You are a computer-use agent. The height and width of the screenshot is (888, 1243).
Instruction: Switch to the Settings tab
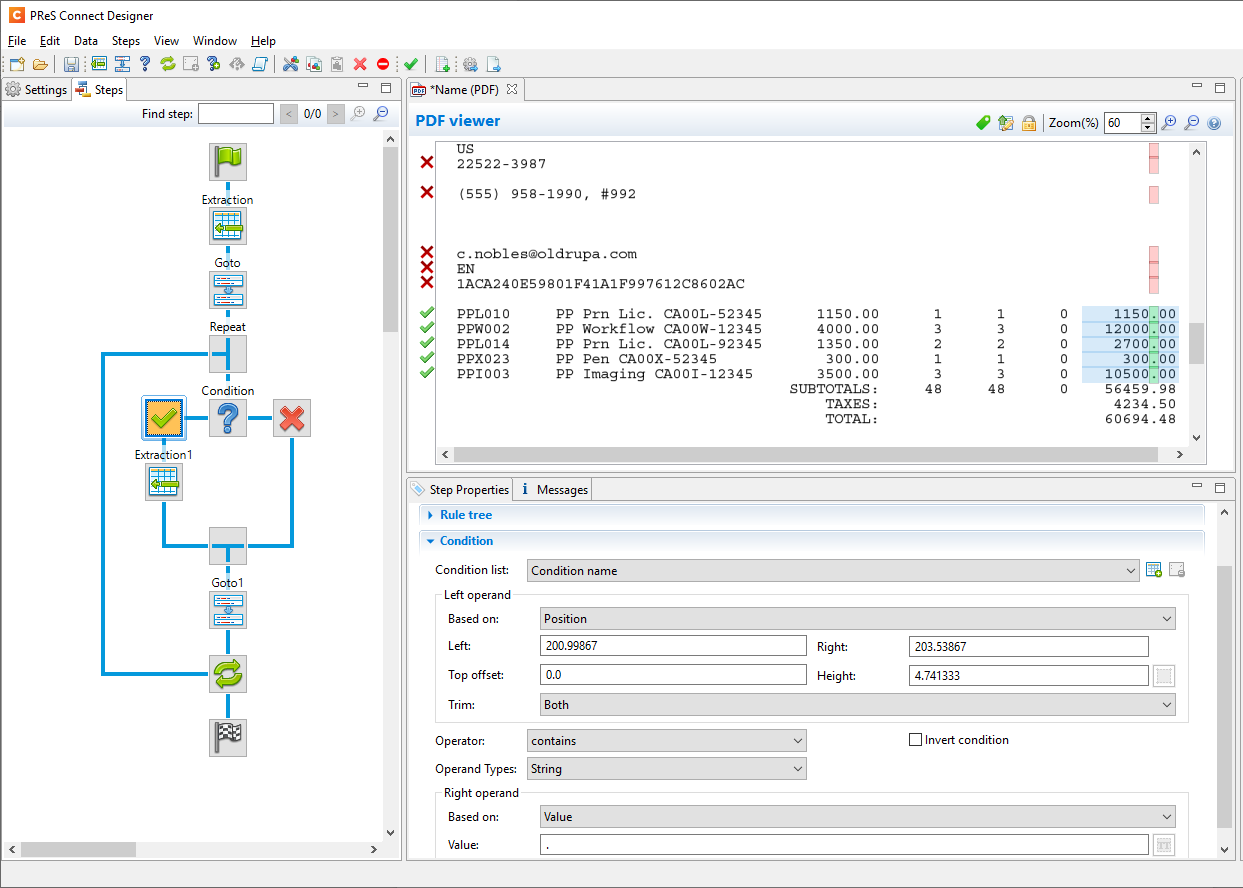pyautogui.click(x=37, y=90)
